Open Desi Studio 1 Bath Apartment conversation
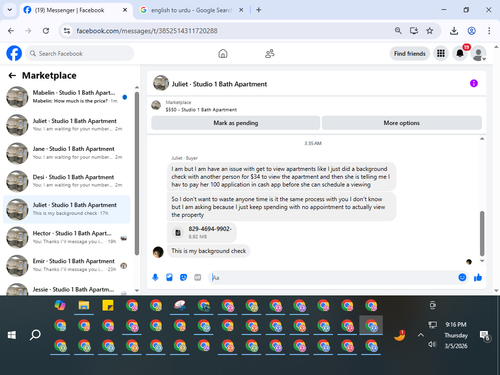The height and width of the screenshot is (375, 500). [x=67, y=181]
